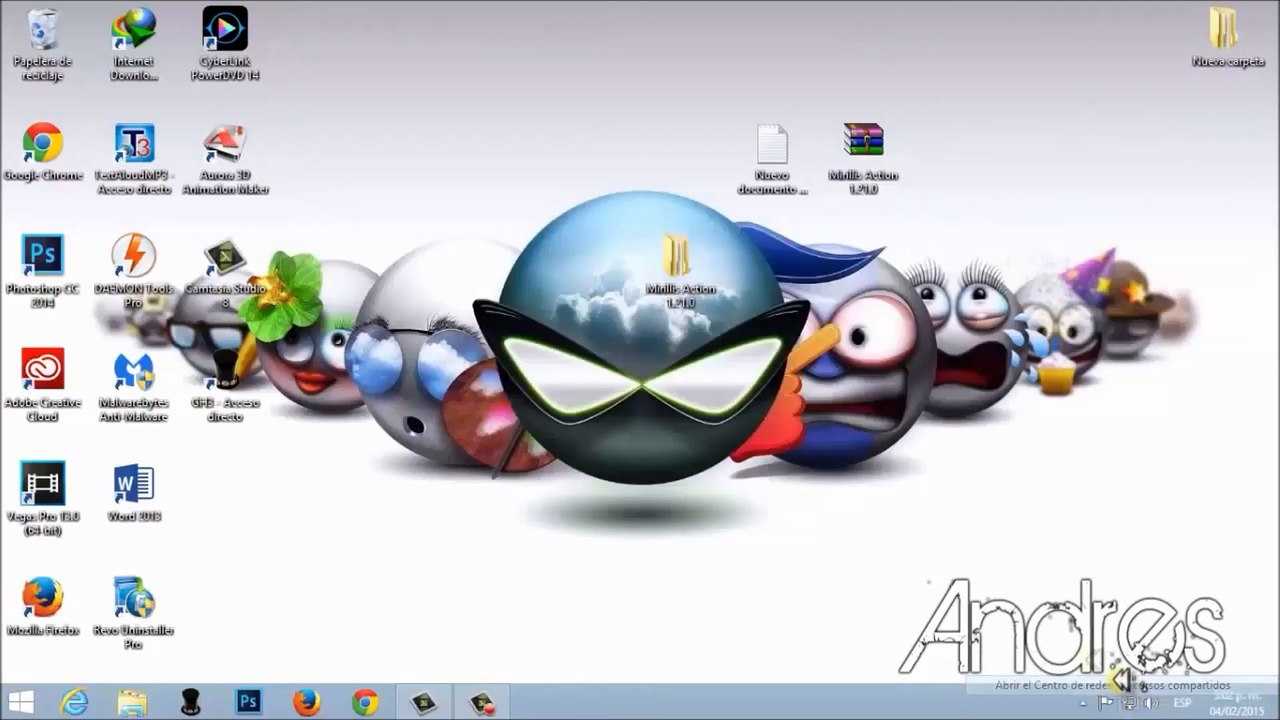Select the Mirillis Action 1.21.0 folder
Screen dimensions: 1280x720
(680, 272)
